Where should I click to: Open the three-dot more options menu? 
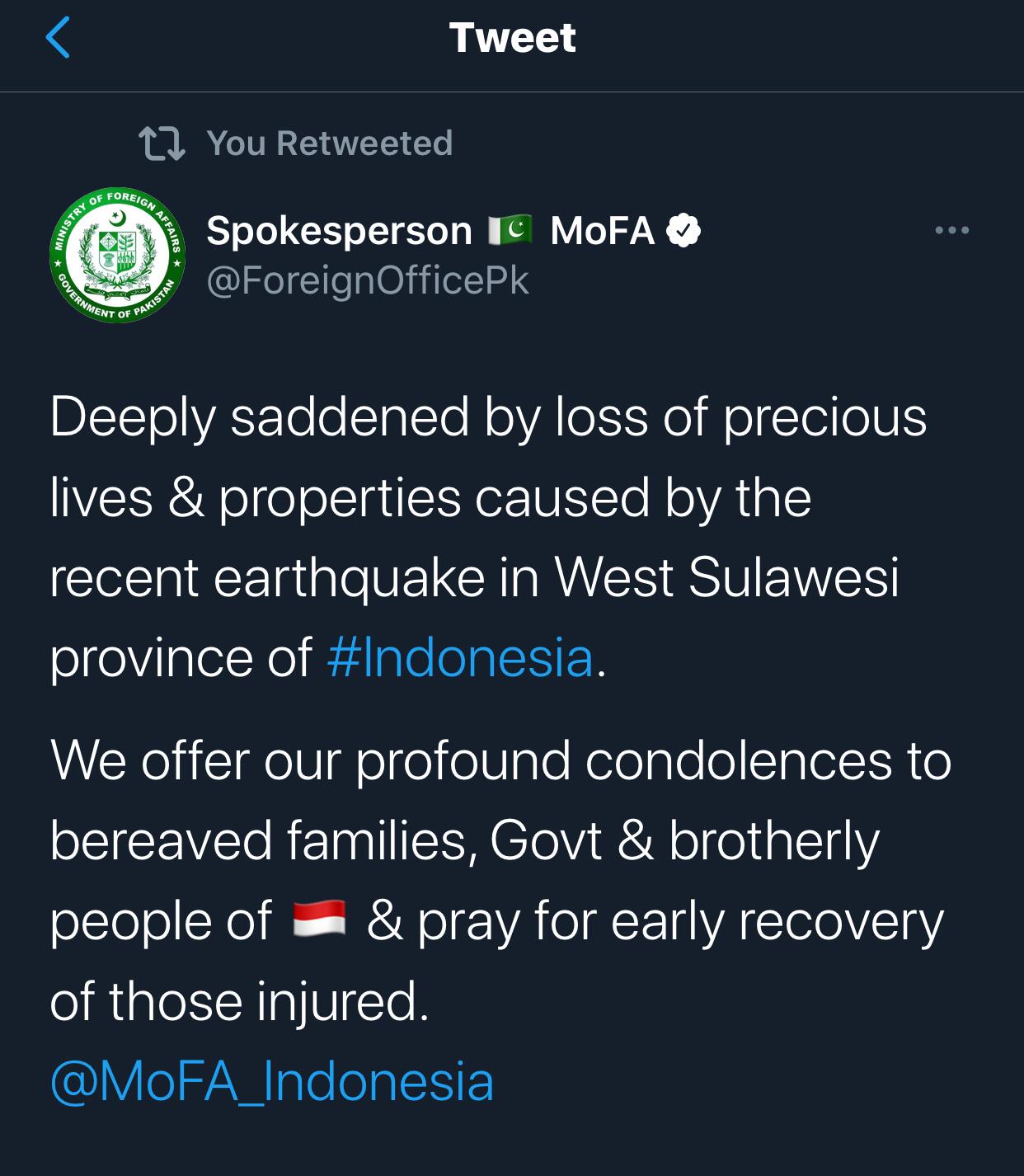951,230
